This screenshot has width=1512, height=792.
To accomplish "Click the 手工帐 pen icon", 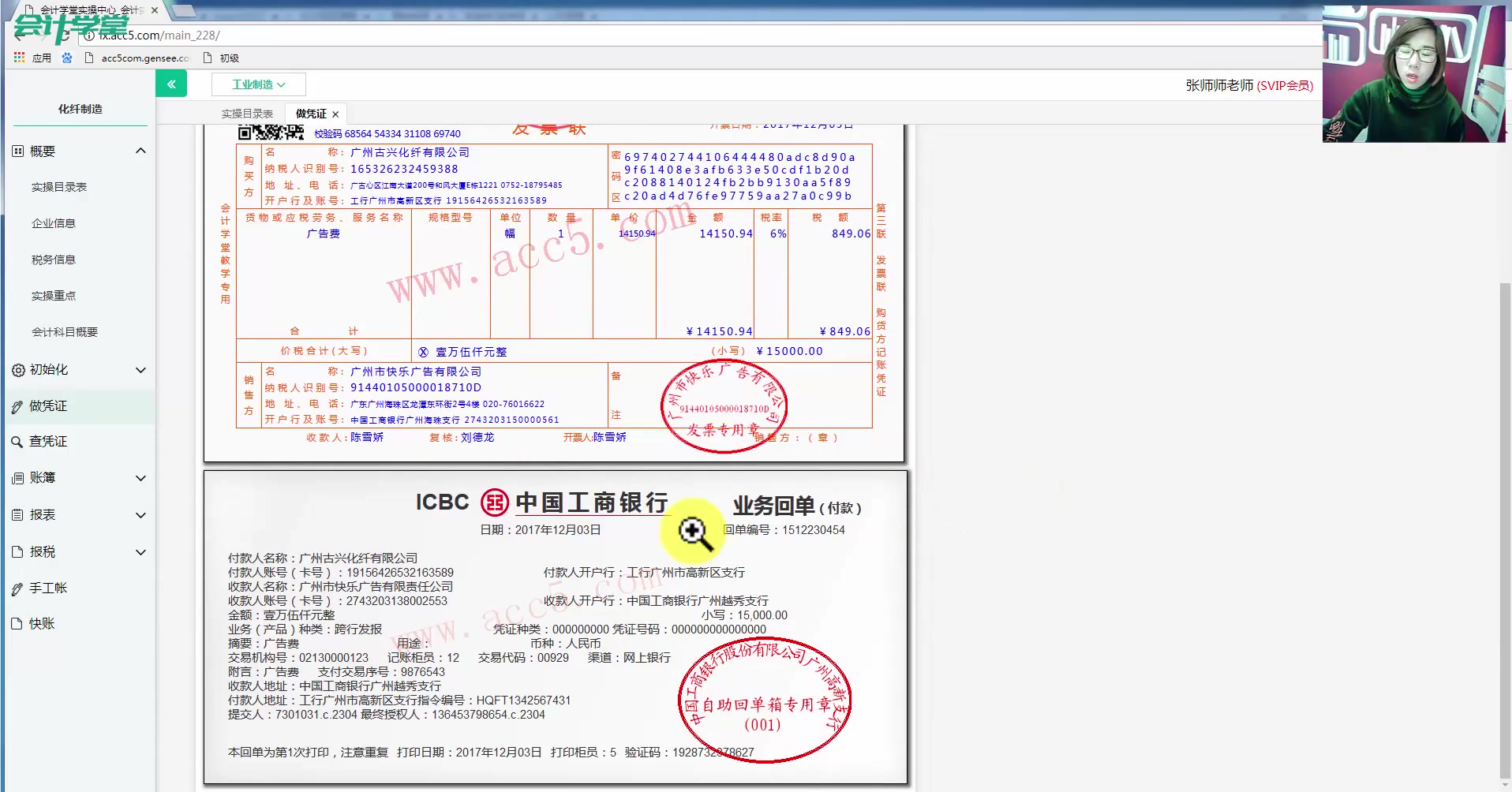I will tap(17, 588).
